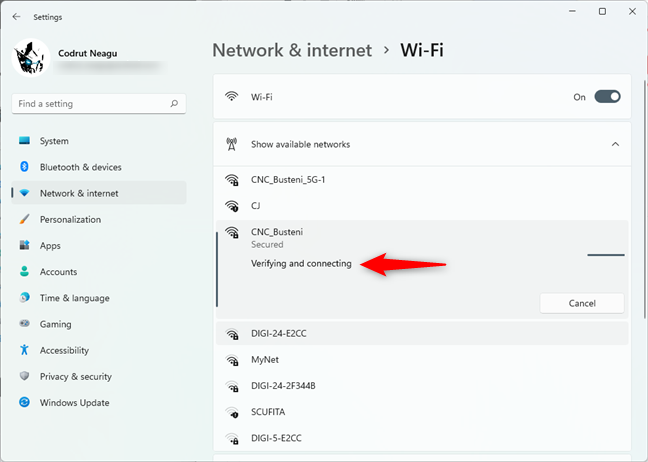Viewport: 648px width, 462px height.
Task: Click the vertical scrollbar of the Wi-Fi page
Action: click(645, 199)
